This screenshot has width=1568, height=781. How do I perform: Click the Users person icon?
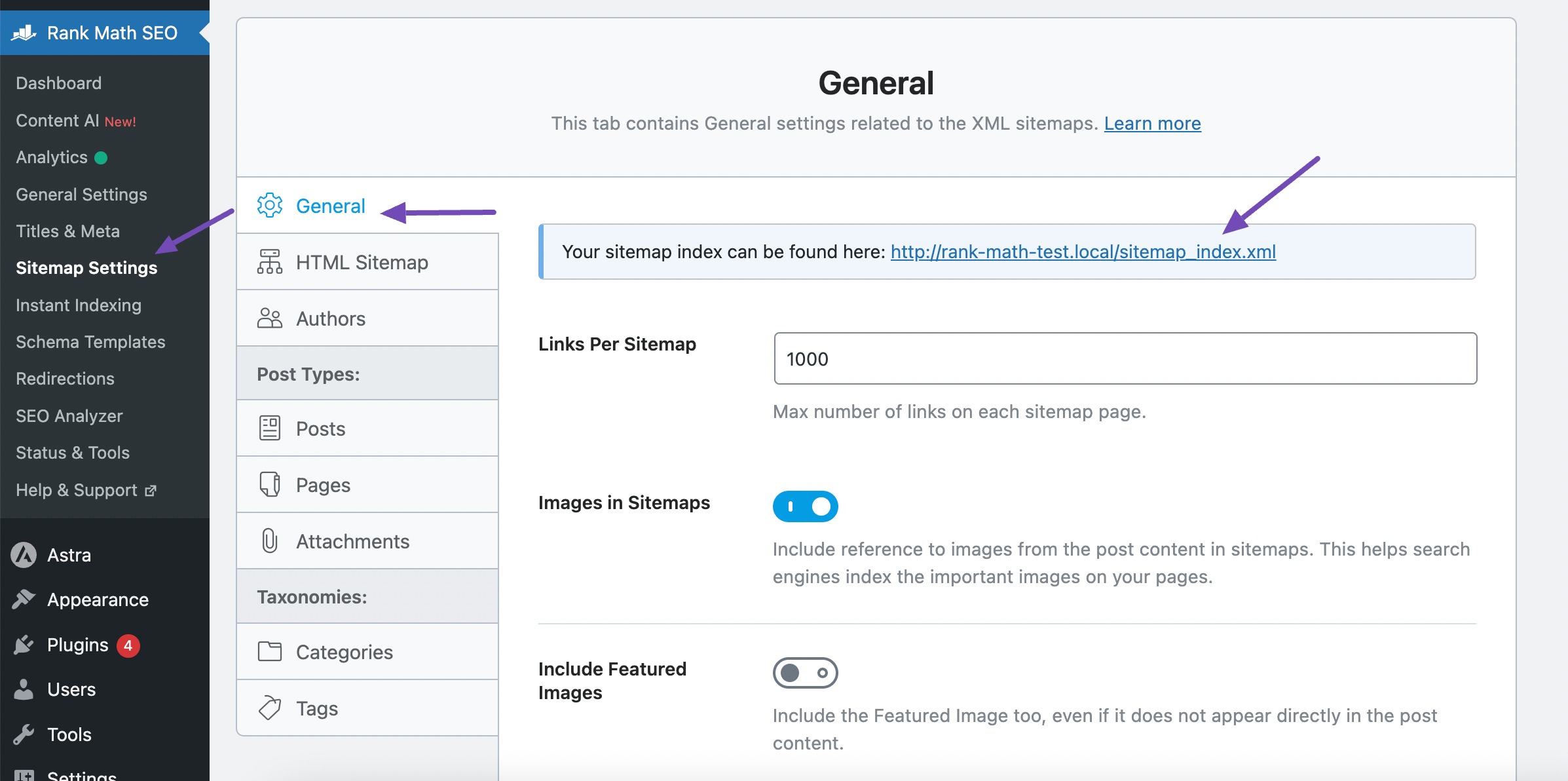tap(24, 689)
